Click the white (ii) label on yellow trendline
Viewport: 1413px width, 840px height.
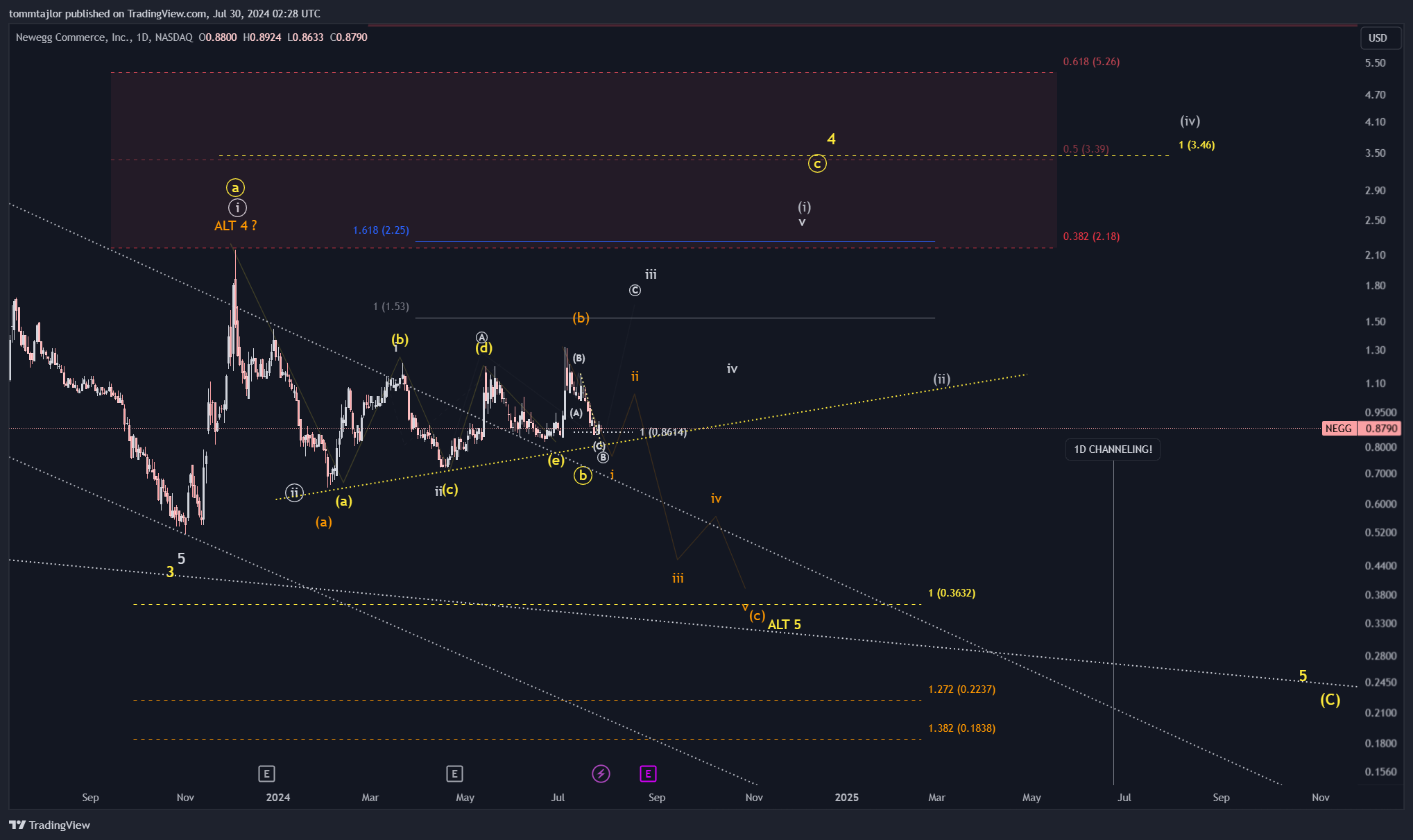click(x=941, y=379)
